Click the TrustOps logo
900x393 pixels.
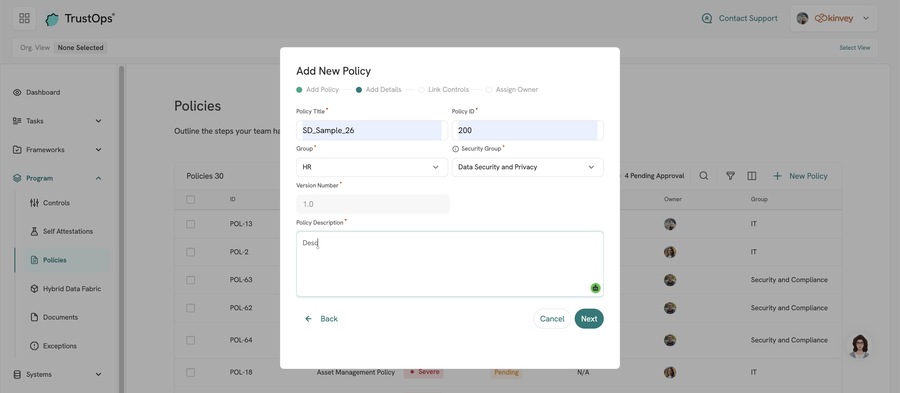(80, 18)
